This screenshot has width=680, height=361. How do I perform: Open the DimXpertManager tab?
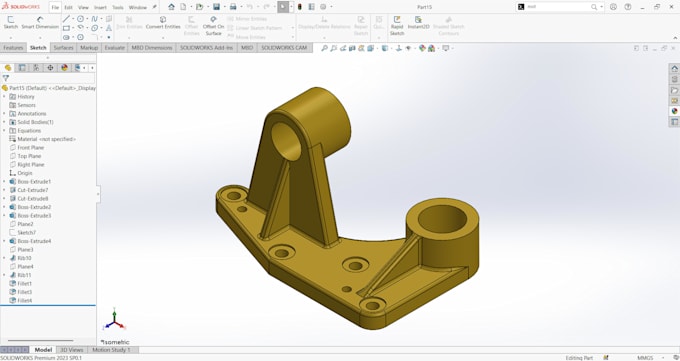click(50, 68)
